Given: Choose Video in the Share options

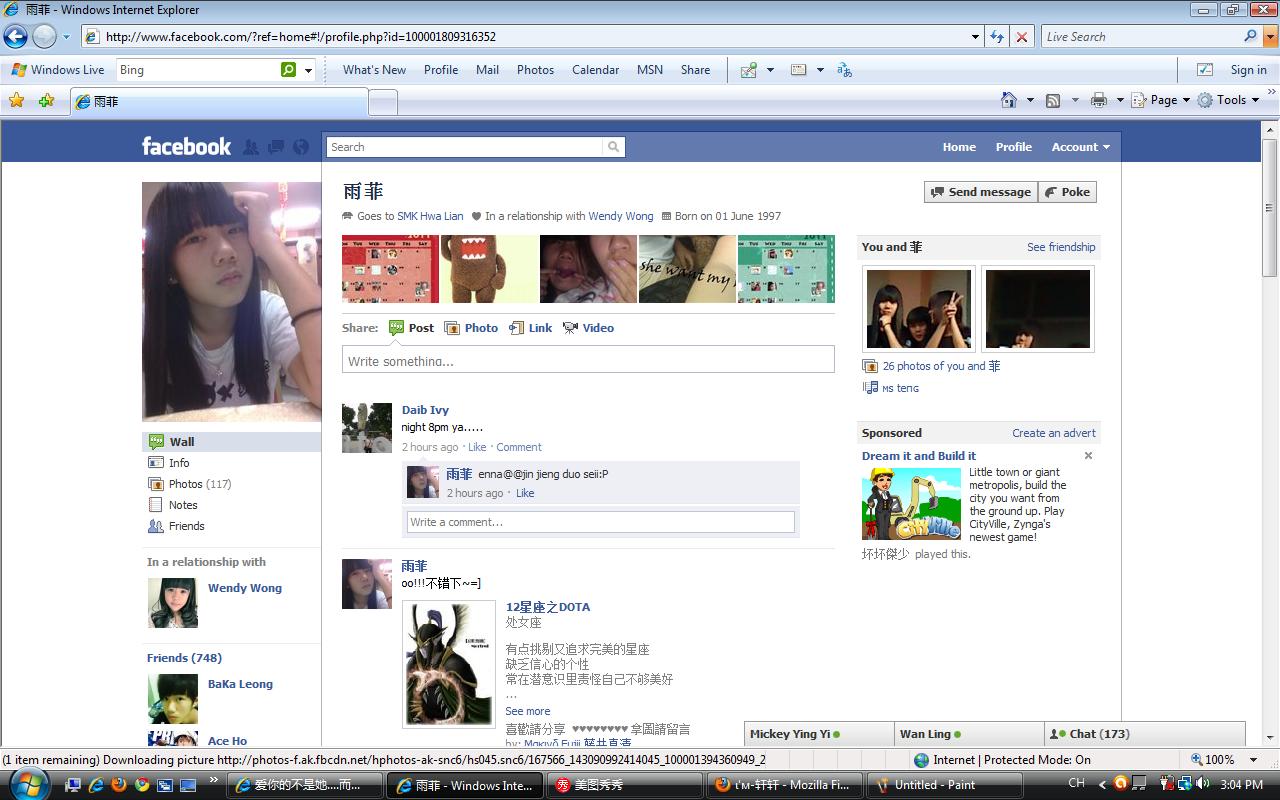Looking at the screenshot, I should (x=588, y=328).
